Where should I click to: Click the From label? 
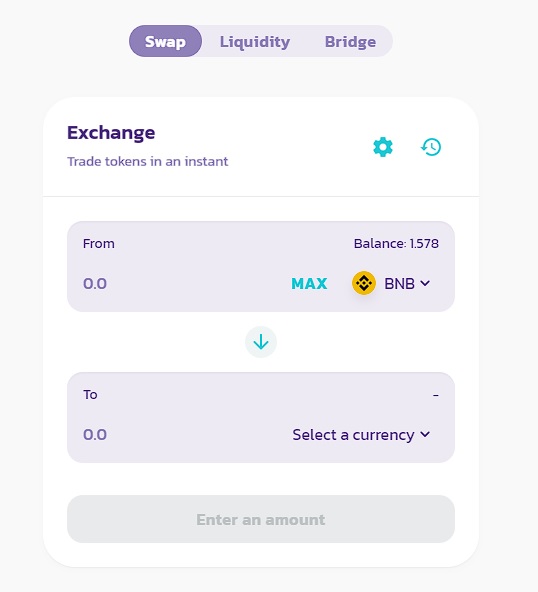99,244
